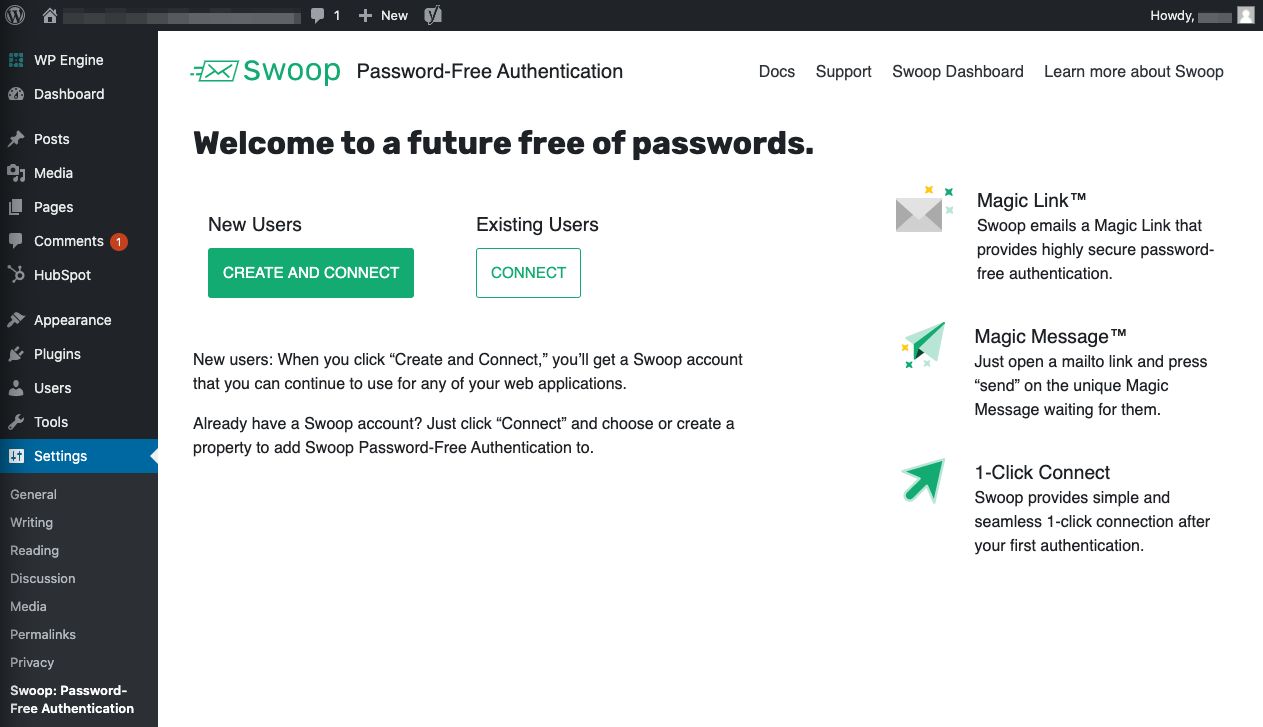Click the Plugins plug icon

point(16,354)
